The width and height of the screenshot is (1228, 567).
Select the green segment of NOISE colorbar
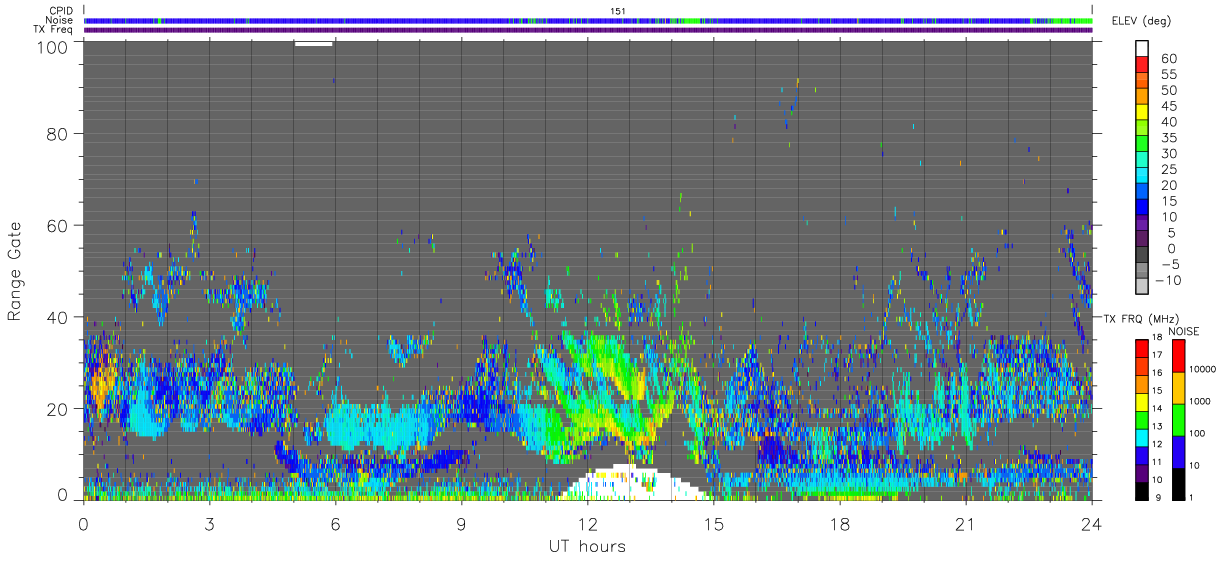(x=1177, y=419)
